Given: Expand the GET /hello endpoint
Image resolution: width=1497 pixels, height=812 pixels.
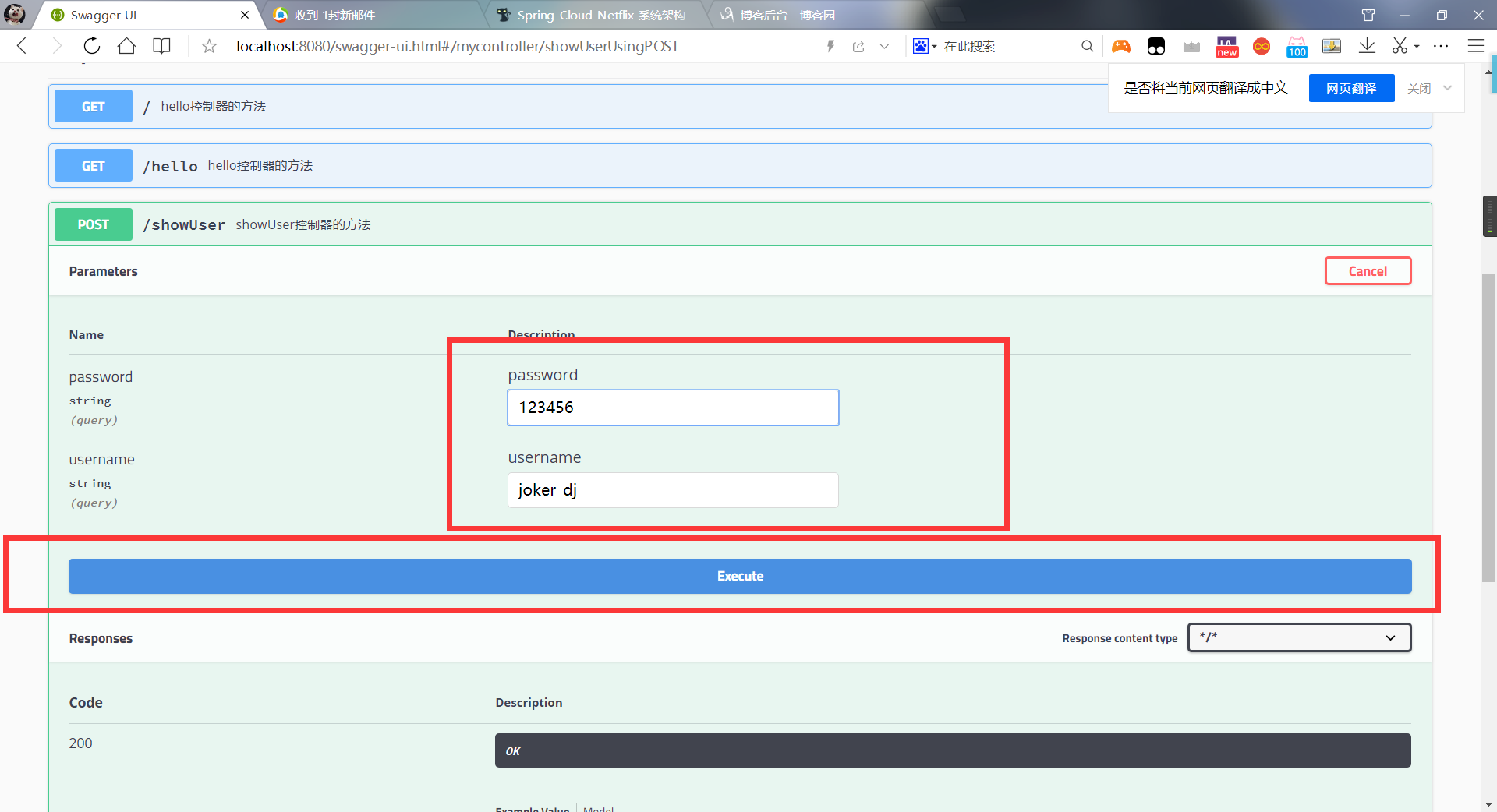Looking at the screenshot, I should pos(741,165).
